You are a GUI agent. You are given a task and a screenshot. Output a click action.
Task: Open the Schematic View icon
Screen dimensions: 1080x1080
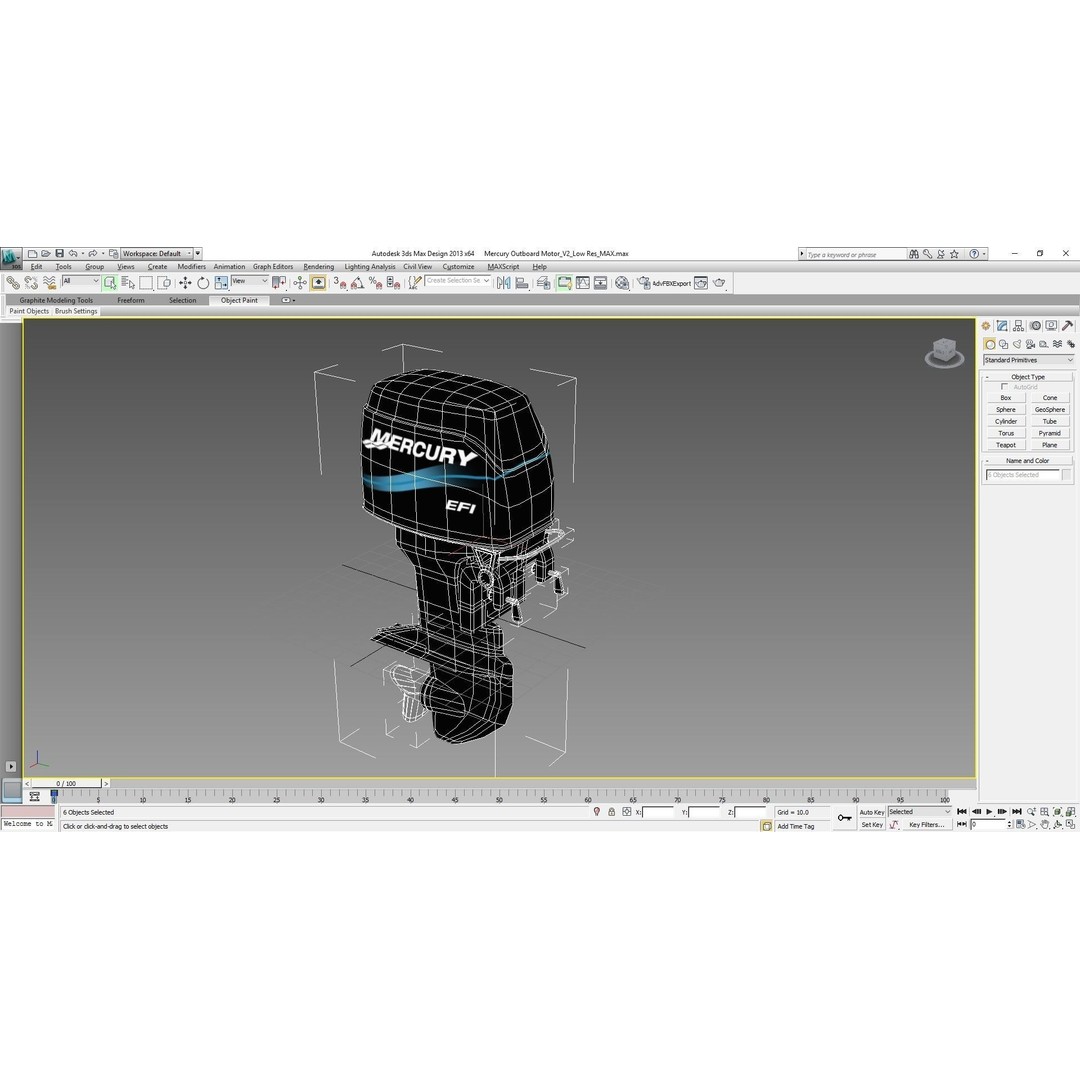pyautogui.click(x=601, y=282)
